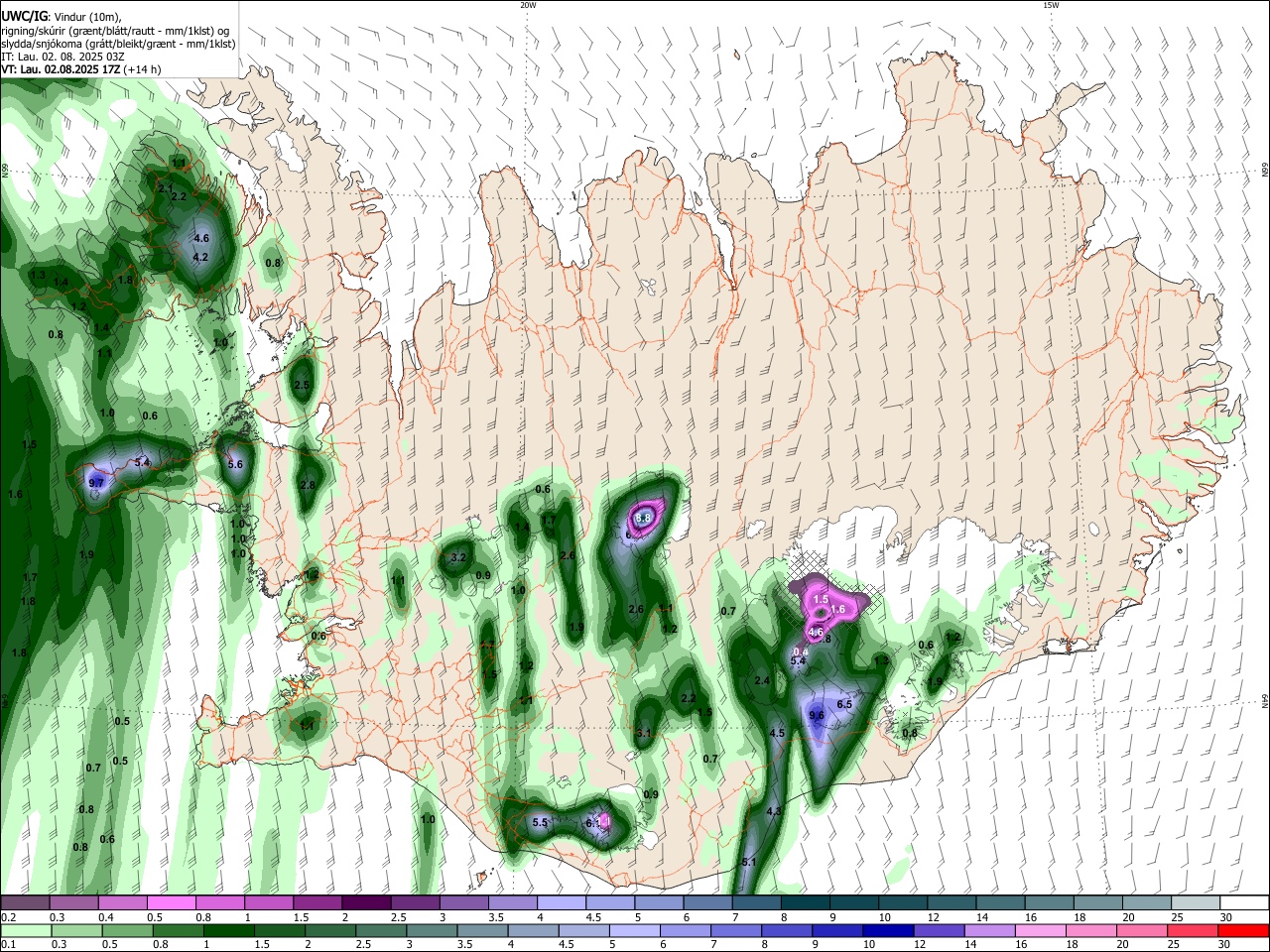Click the 'slydda/snjókoma' legend description line
The image size is (1270, 952).
(x=118, y=44)
